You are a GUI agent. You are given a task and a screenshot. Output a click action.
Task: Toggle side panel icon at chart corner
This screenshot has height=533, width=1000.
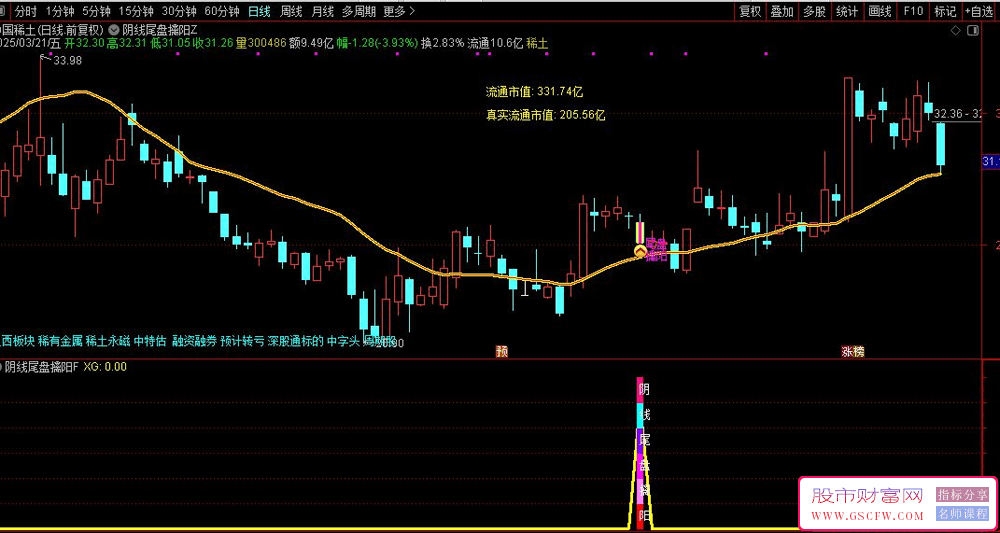click(x=973, y=30)
